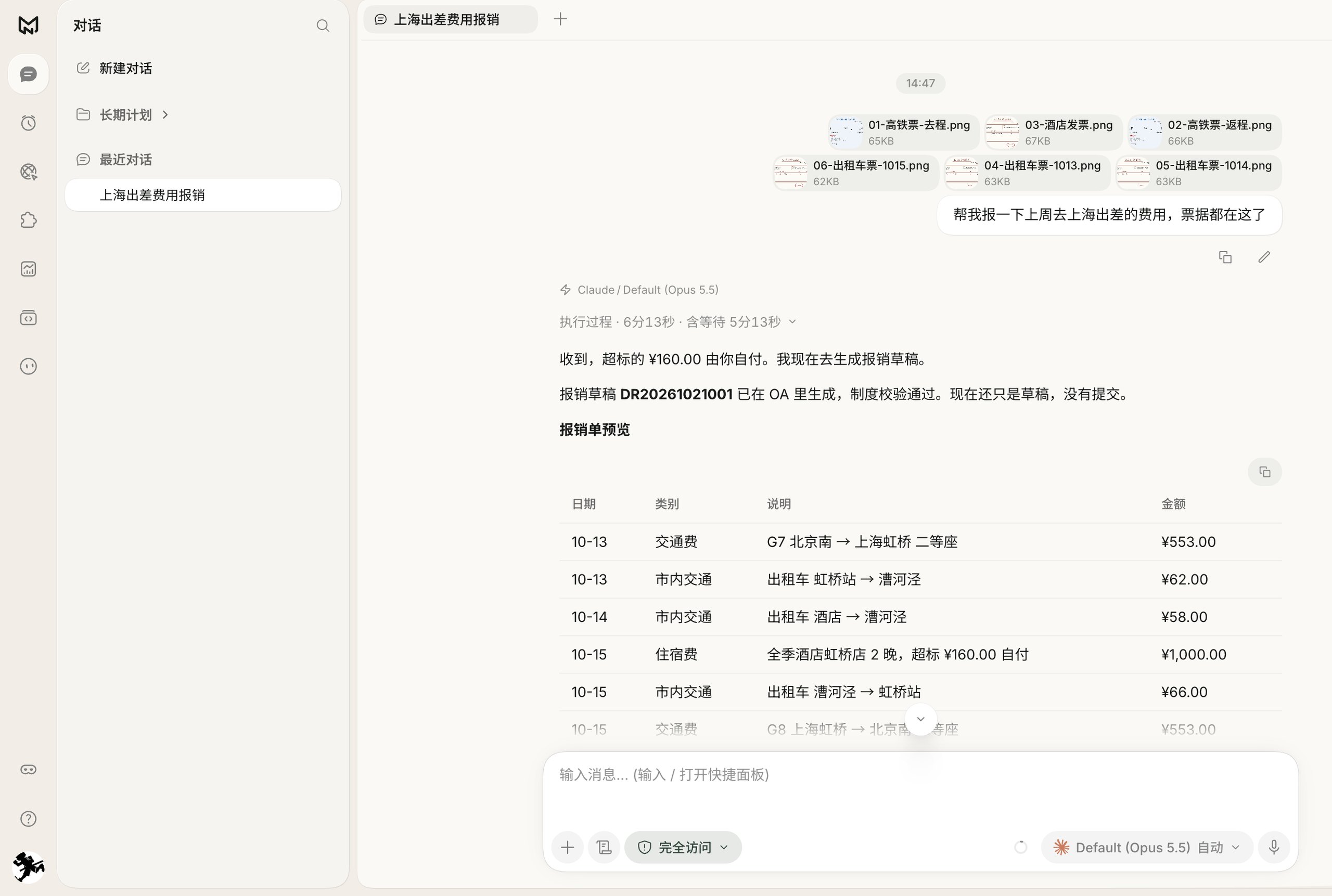
Task: Open attachment 01-高铁票-去程.png
Action: click(x=903, y=132)
